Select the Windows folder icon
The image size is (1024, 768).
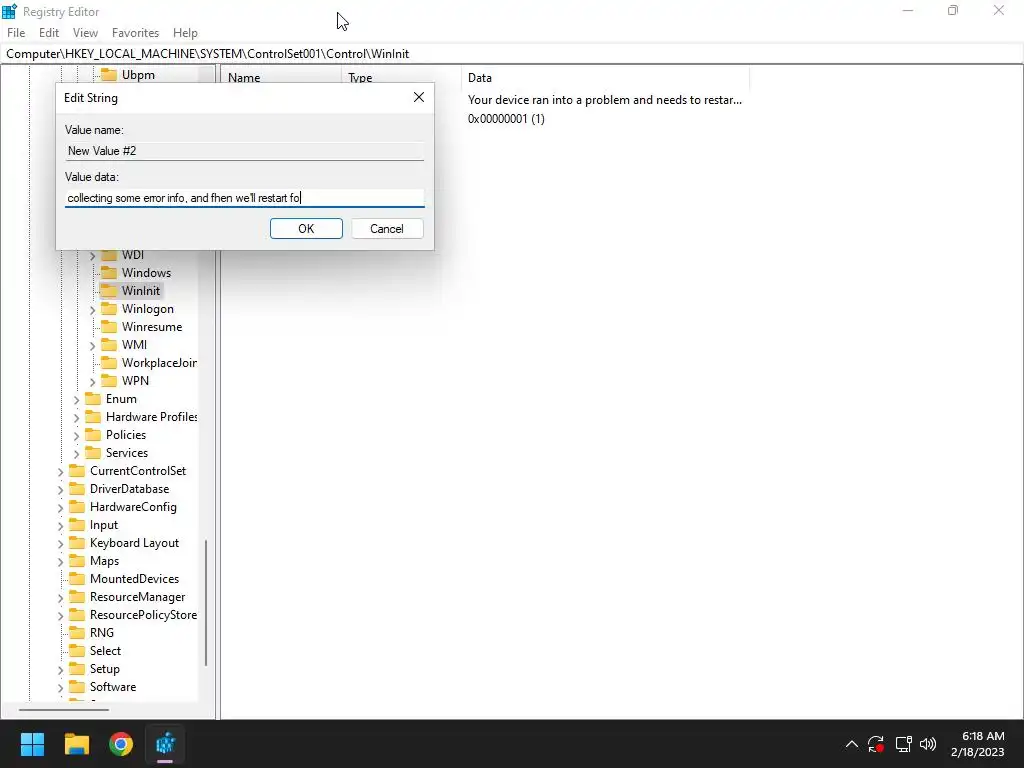pyautogui.click(x=108, y=272)
